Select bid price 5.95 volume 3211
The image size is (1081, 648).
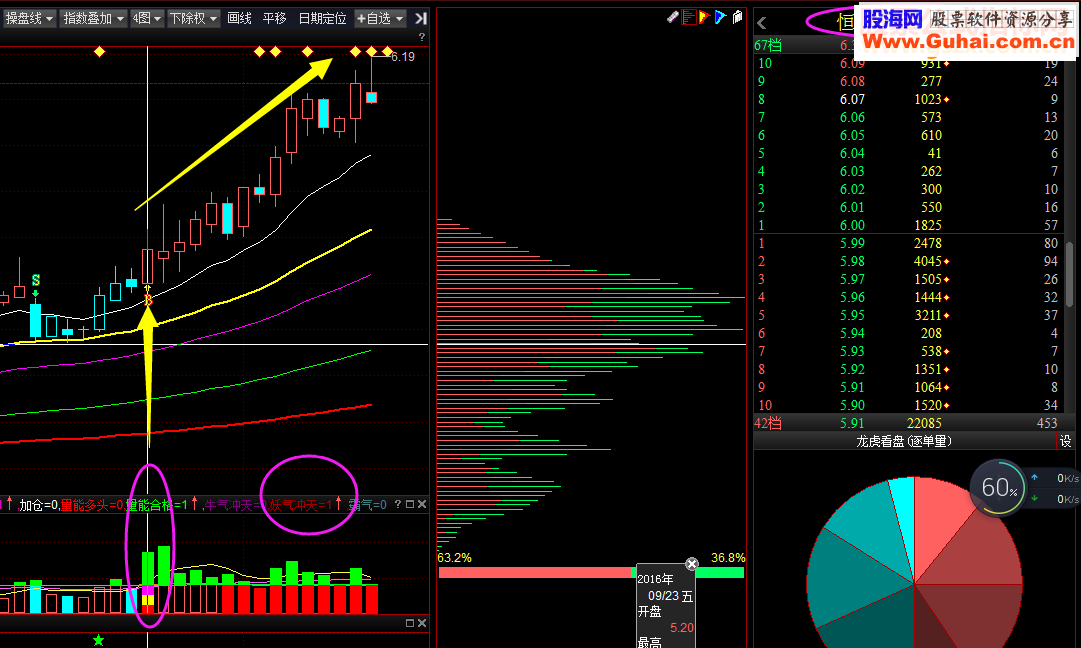coord(907,315)
